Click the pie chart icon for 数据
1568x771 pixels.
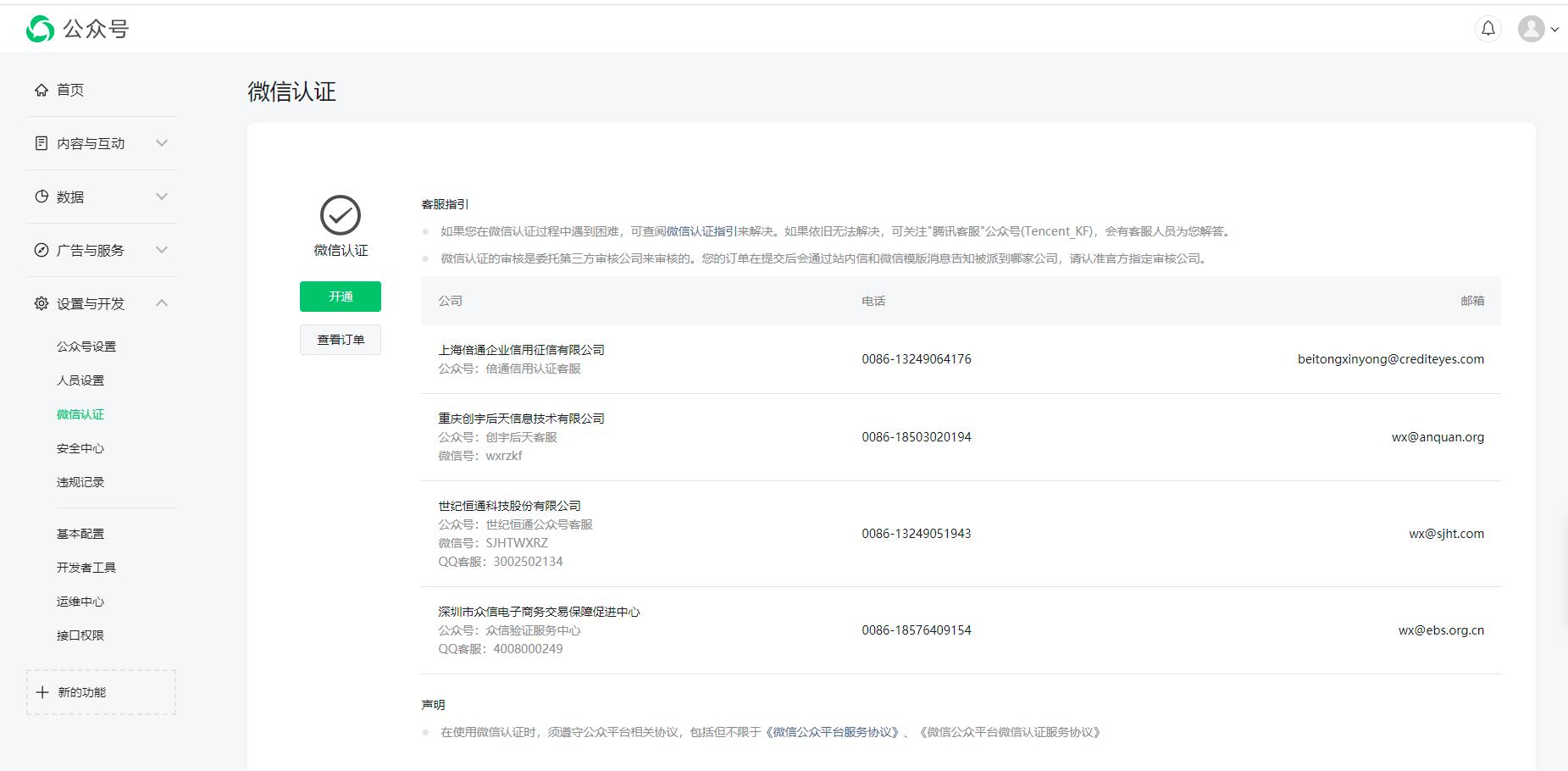coord(41,197)
